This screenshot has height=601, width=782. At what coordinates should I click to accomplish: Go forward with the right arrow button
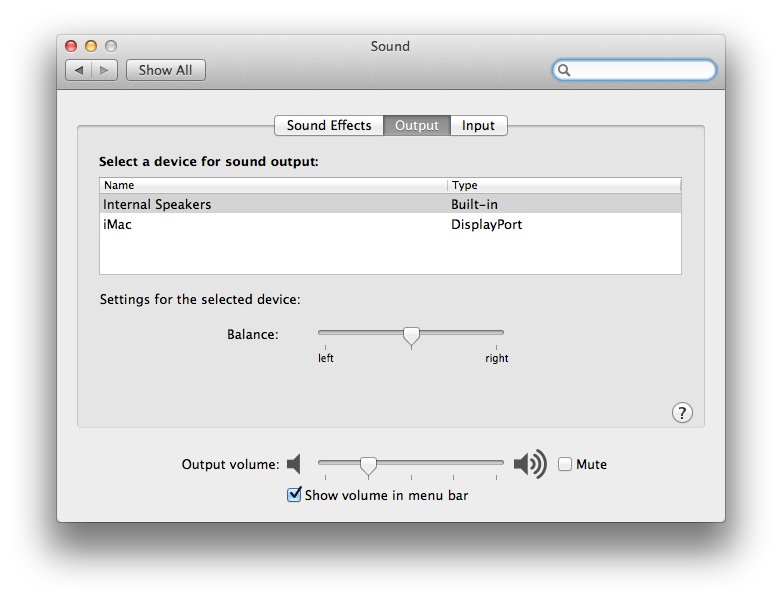(x=106, y=70)
